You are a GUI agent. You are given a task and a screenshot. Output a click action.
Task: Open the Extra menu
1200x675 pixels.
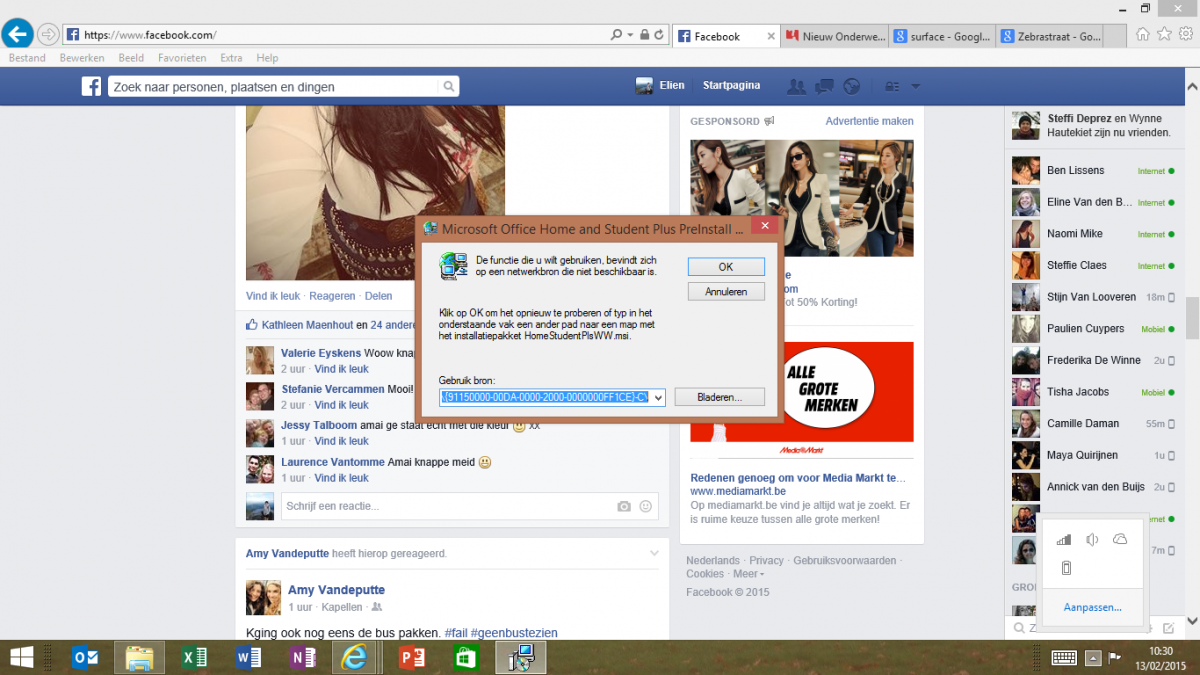(x=231, y=58)
